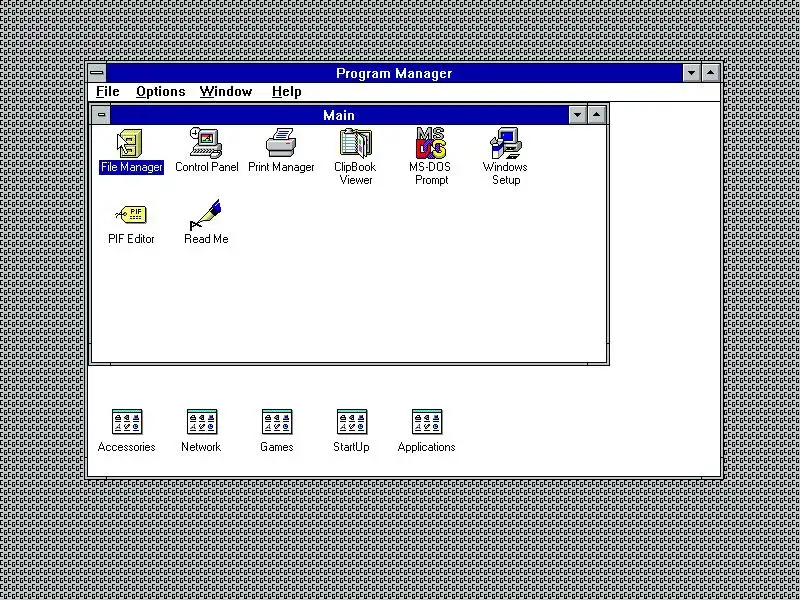The image size is (800, 600).
Task: Select the Windows Setup icon
Action: 506,143
